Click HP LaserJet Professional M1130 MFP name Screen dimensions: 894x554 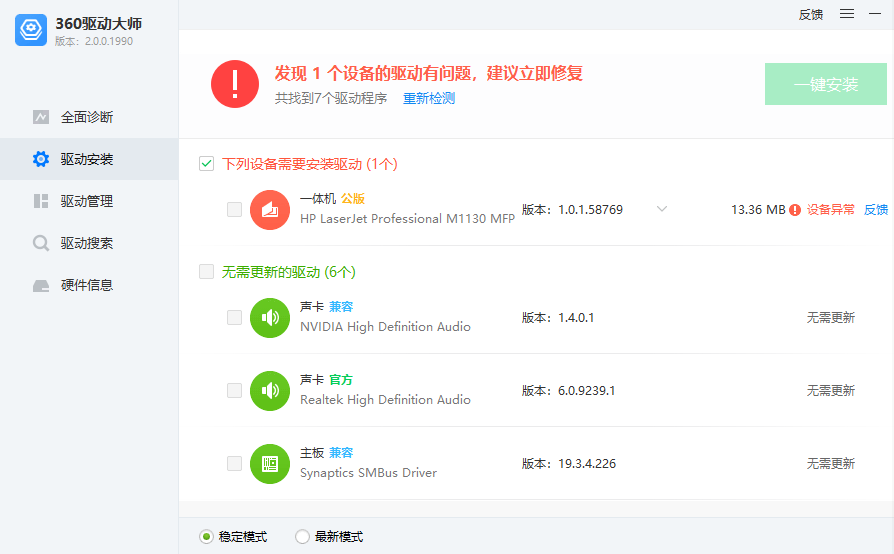[407, 219]
